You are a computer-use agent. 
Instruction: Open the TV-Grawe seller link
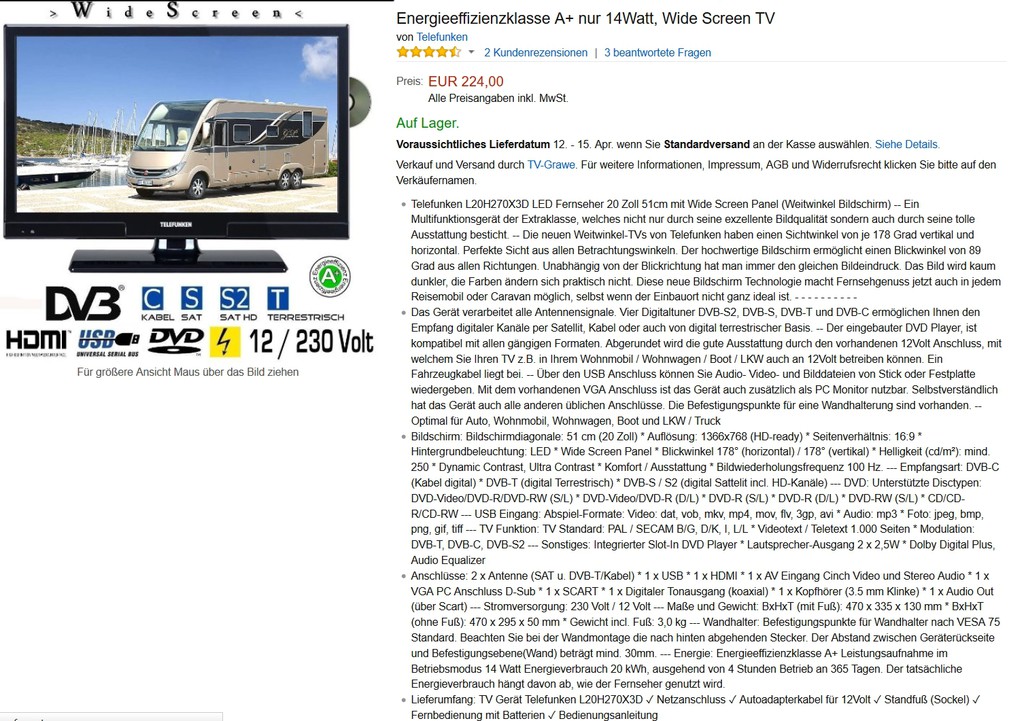click(x=551, y=165)
